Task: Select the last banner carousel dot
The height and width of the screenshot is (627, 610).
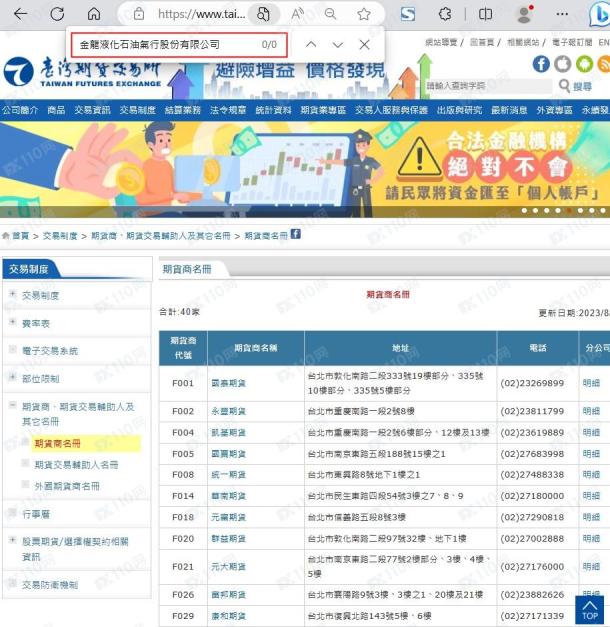Action: tap(602, 210)
